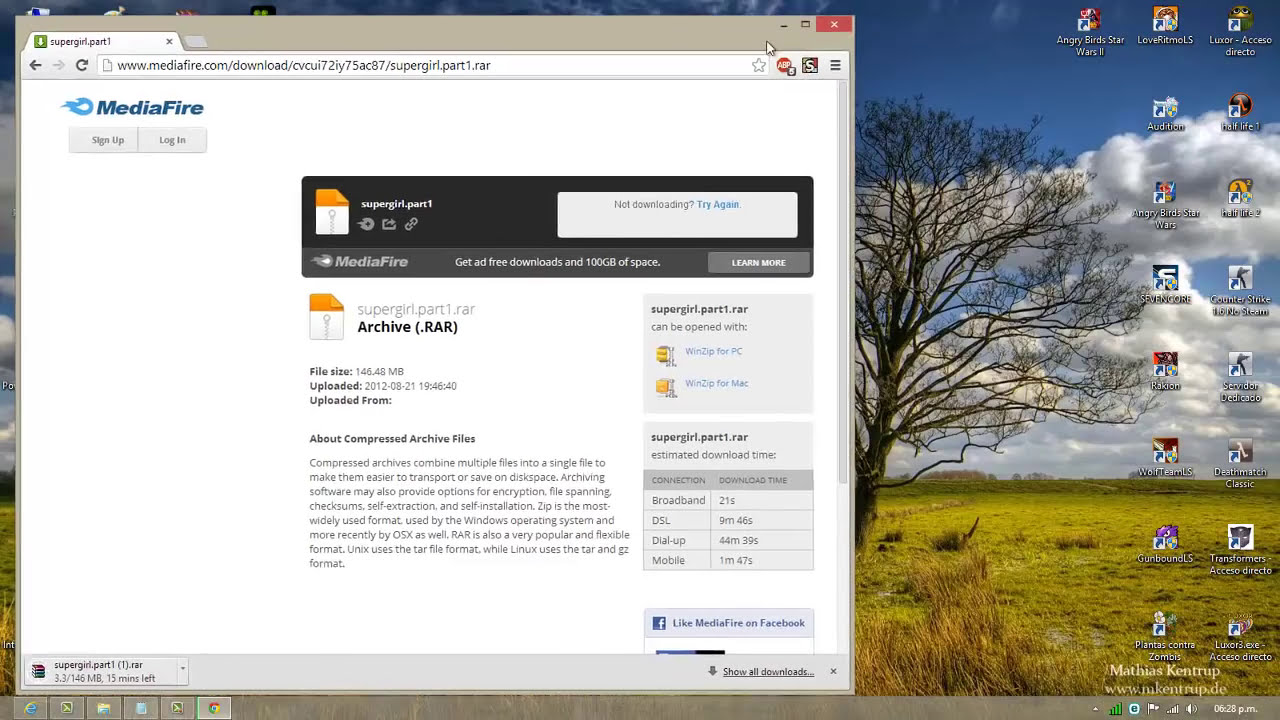Click Internet Explorer in the taskbar

[31, 708]
